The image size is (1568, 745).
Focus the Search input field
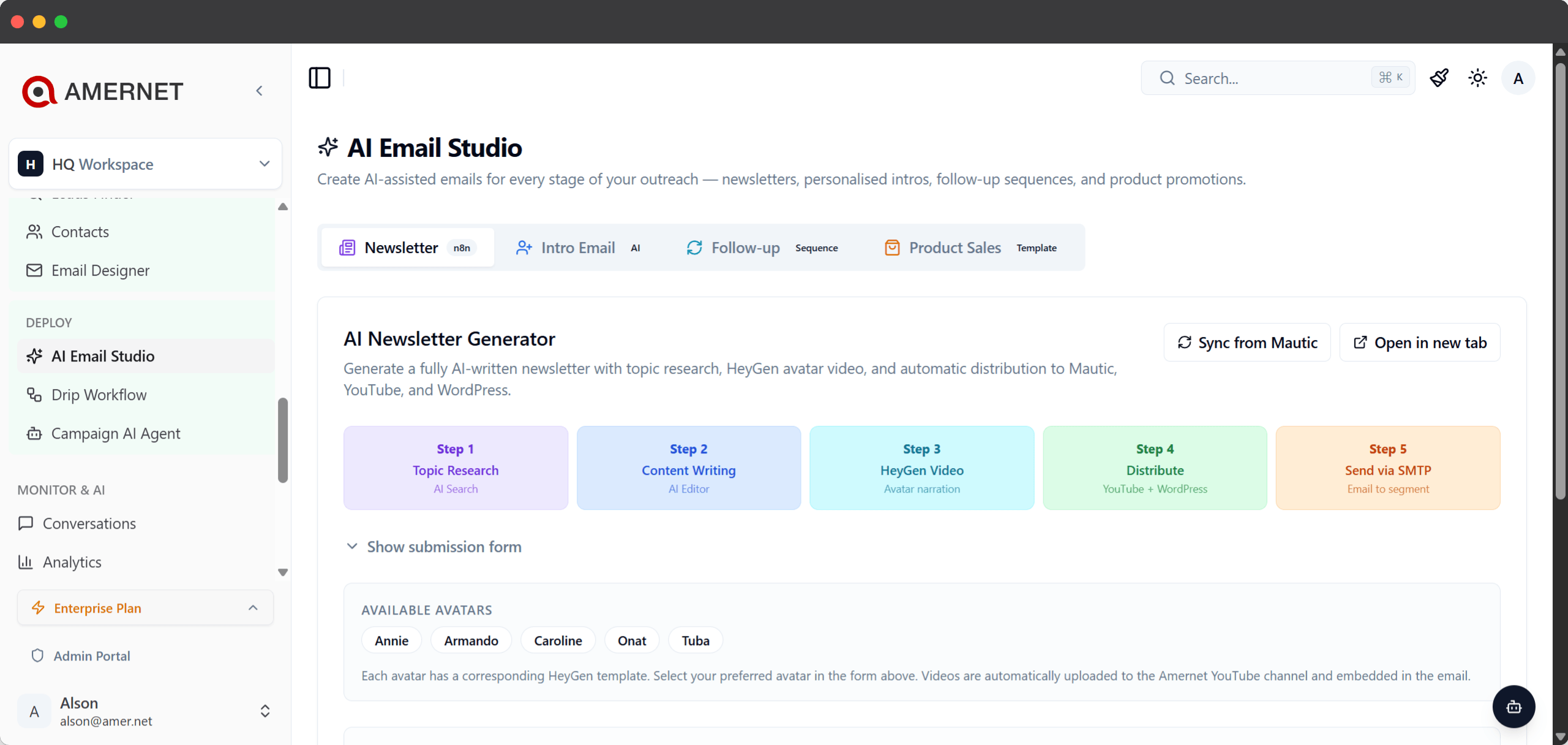coord(1278,78)
